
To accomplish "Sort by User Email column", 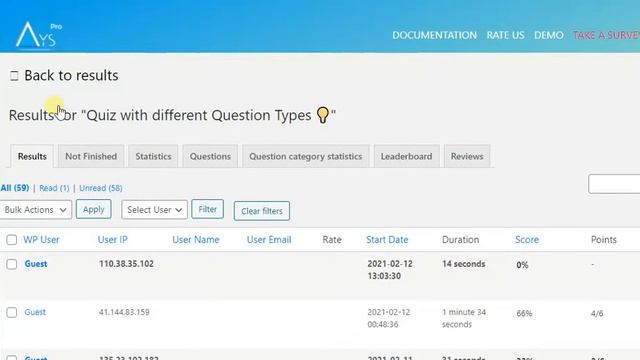I will tap(269, 240).
